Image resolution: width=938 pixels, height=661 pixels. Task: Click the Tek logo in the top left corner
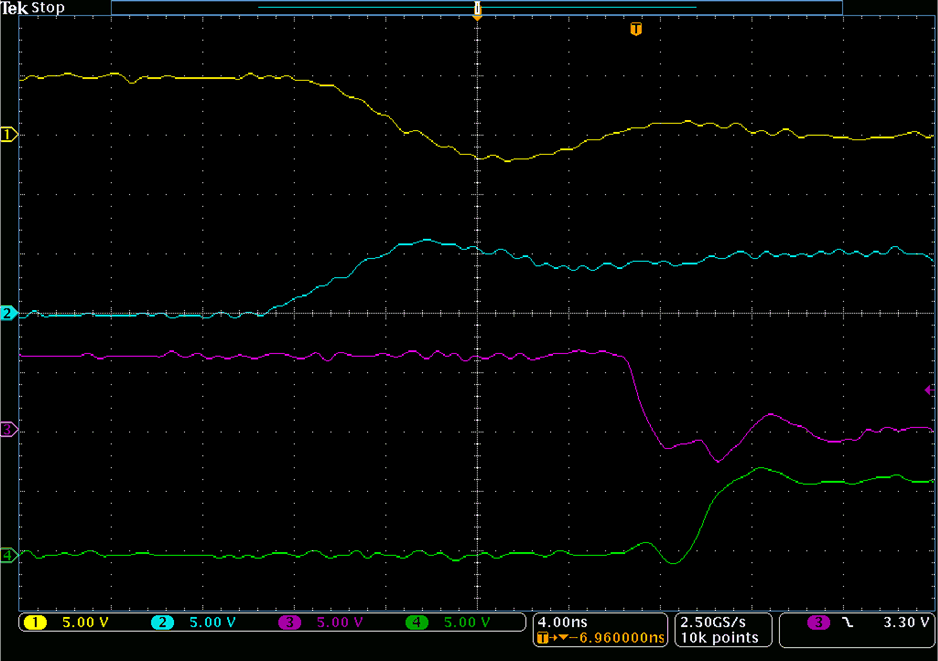16,7
